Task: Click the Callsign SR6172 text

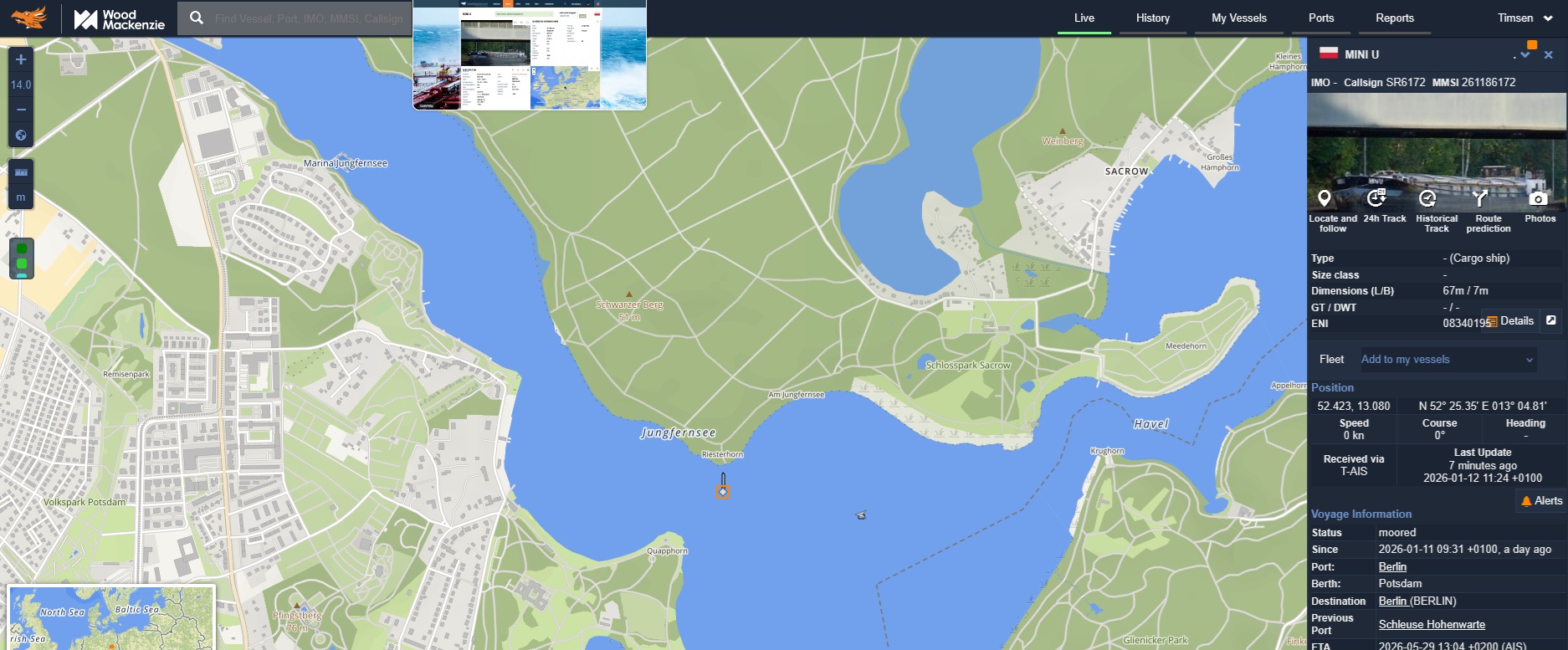Action: [x=1384, y=82]
